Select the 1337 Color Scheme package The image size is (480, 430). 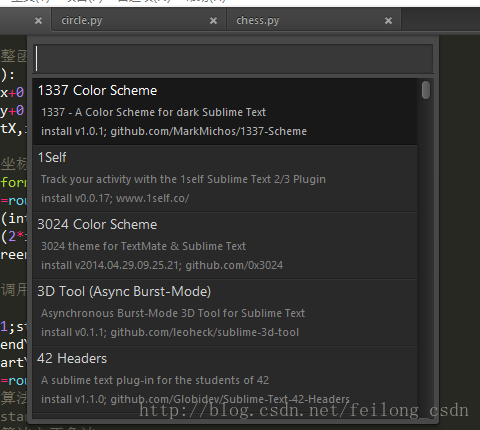point(225,111)
